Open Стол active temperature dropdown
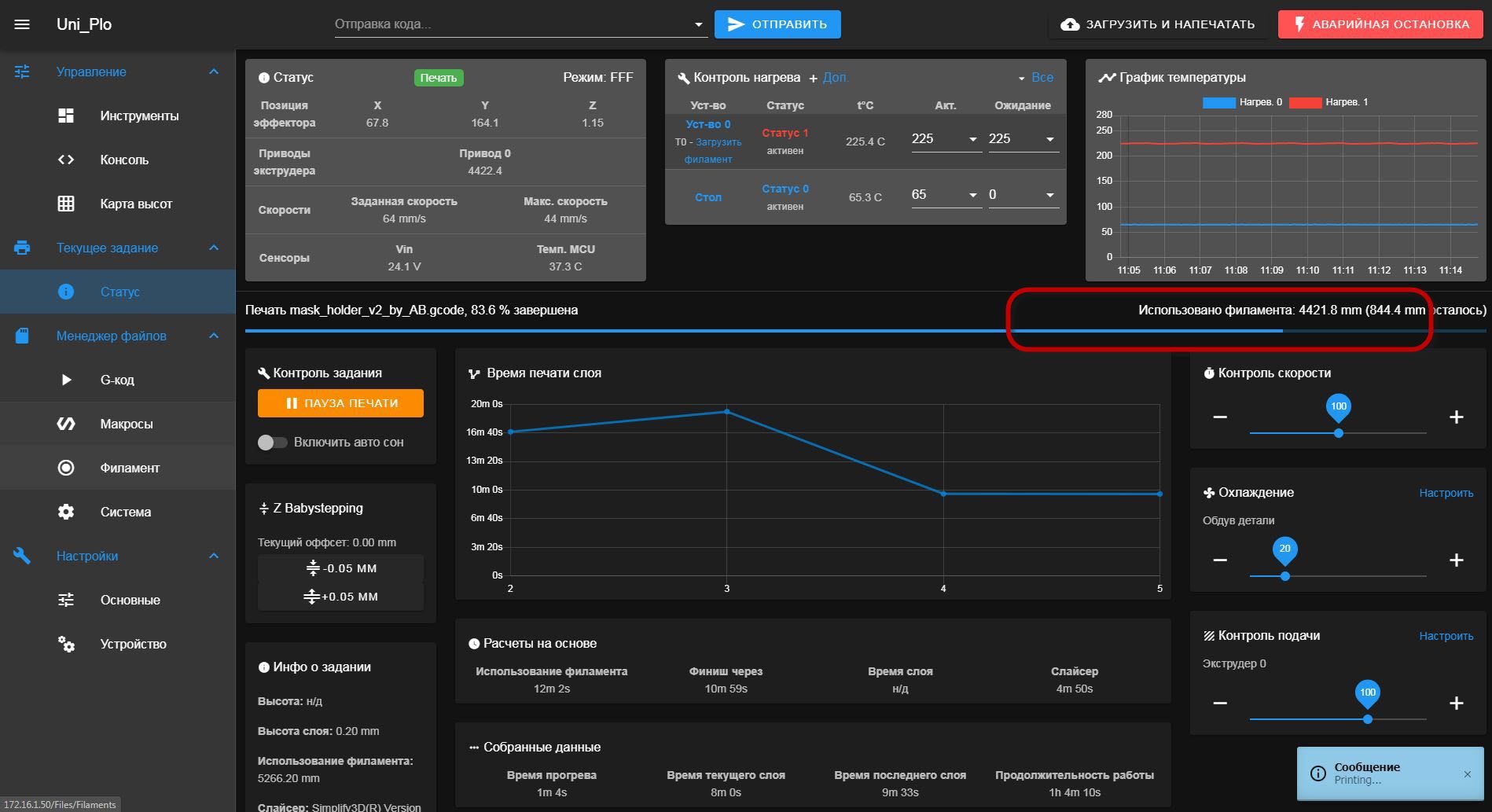 click(x=972, y=195)
